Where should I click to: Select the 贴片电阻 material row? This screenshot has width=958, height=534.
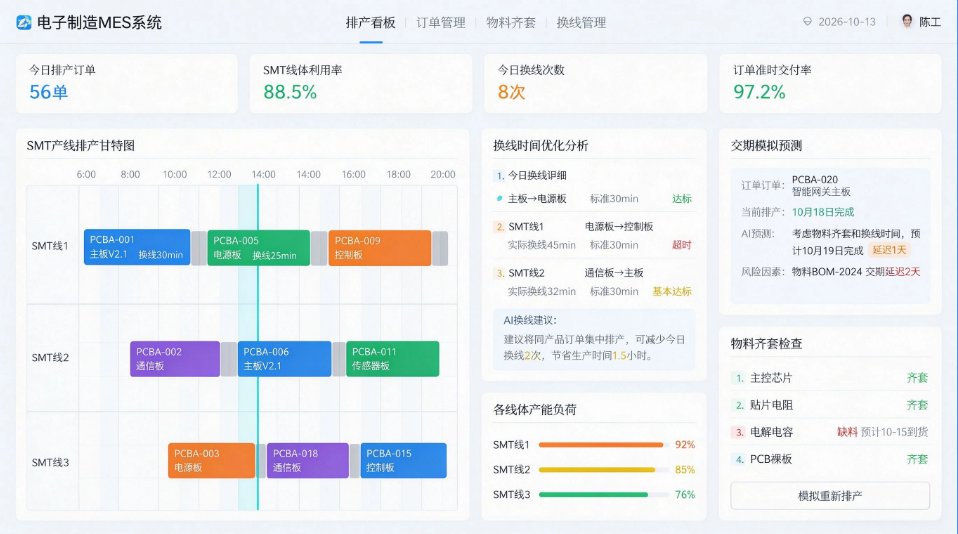point(830,405)
